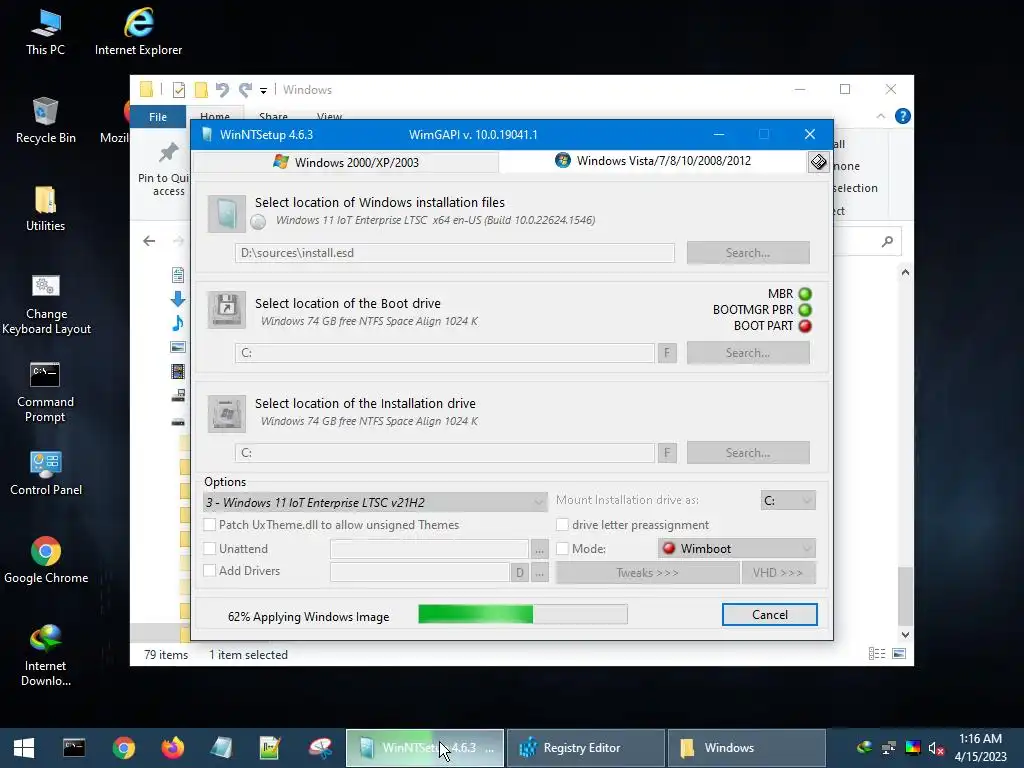Open Control Panel desktop icon
1024x768 pixels.
46,473
